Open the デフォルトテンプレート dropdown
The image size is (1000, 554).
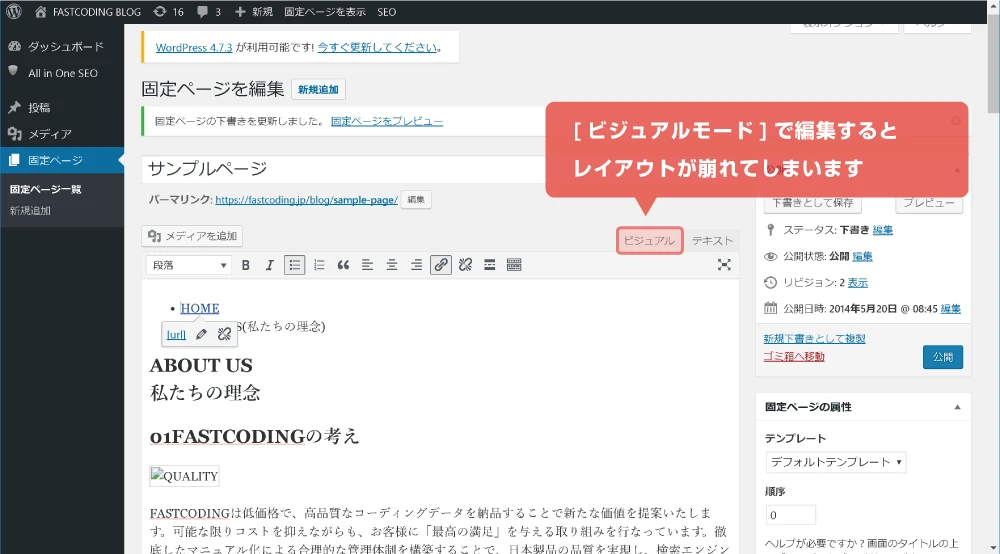835,462
